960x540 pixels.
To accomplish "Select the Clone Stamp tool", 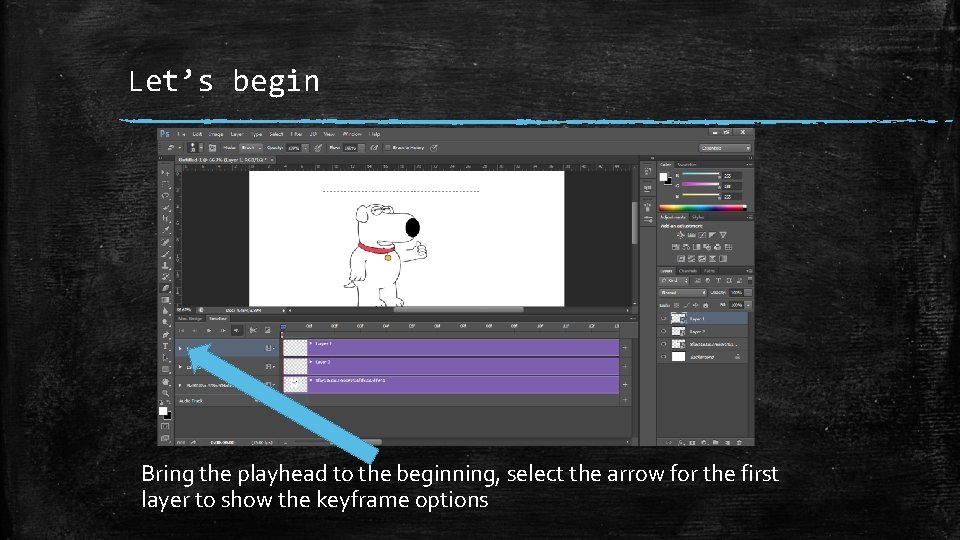I will (165, 266).
